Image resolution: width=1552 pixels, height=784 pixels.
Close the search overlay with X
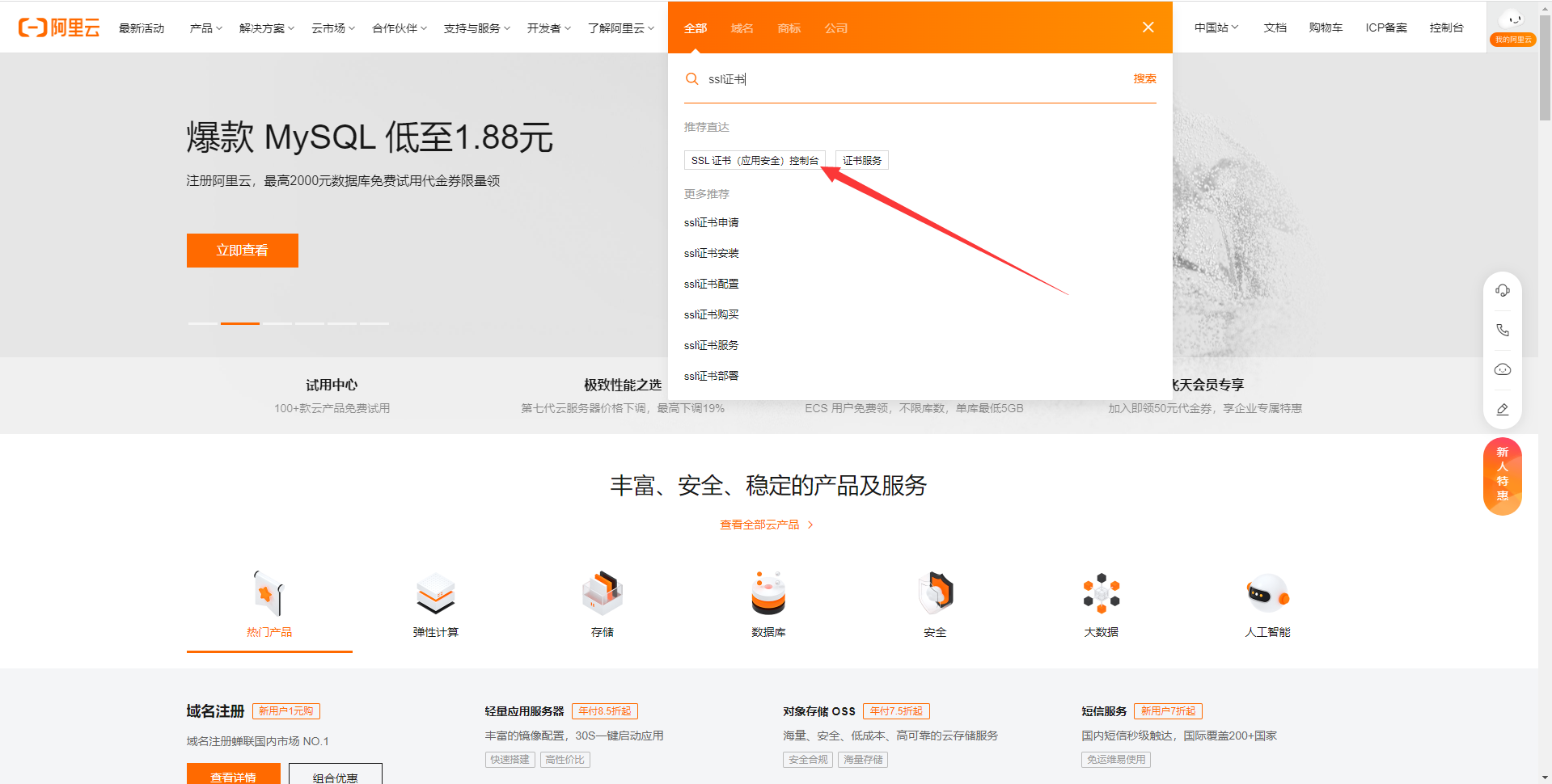(x=1148, y=27)
